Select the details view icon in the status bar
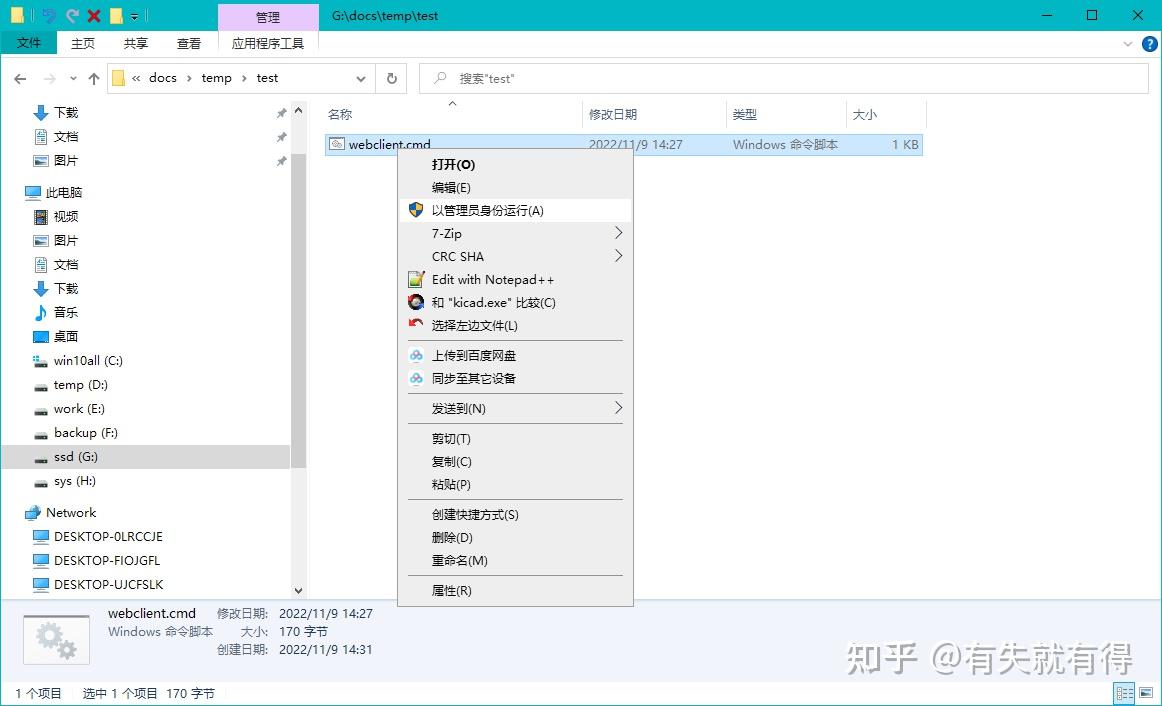1162x706 pixels. pyautogui.click(x=1123, y=692)
